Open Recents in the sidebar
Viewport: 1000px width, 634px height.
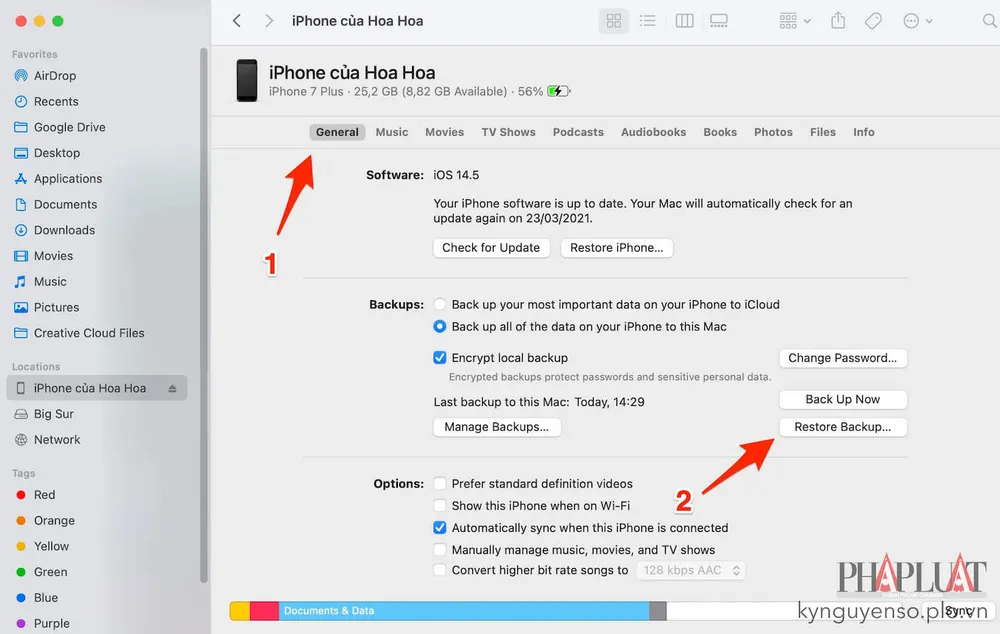point(55,101)
